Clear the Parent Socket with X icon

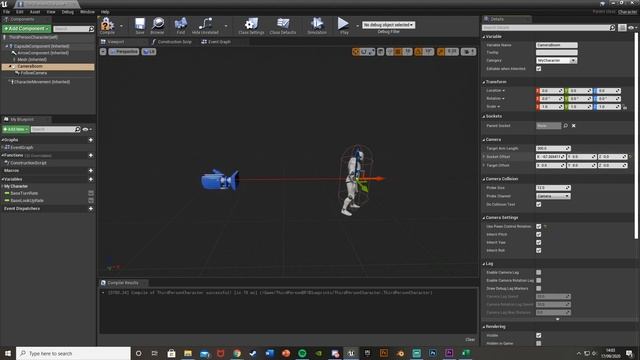coord(573,126)
